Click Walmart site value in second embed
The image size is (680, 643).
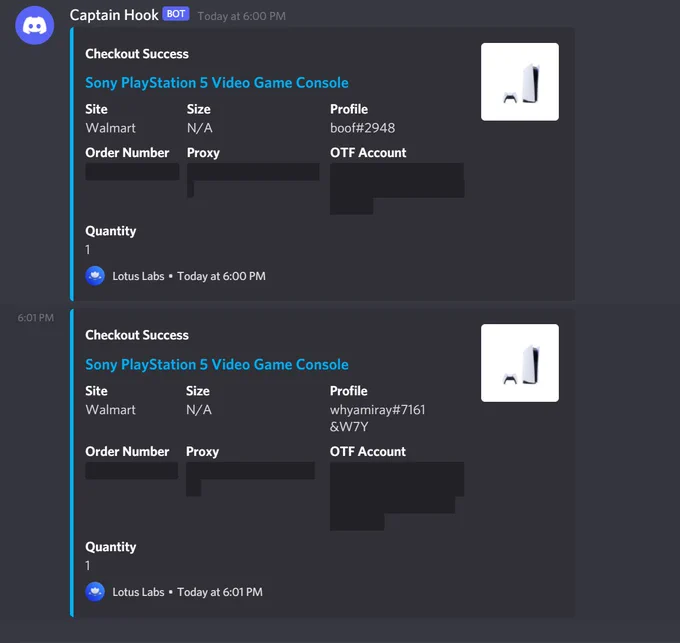[x=111, y=410]
